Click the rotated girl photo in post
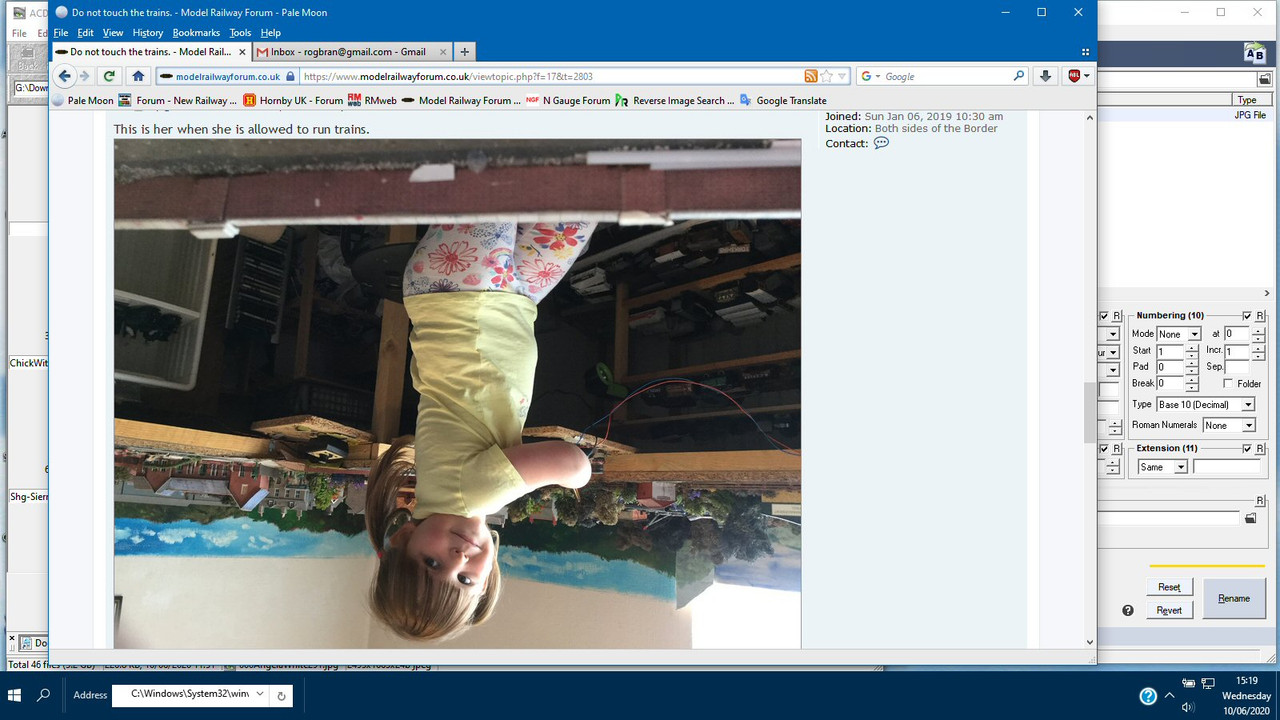The width and height of the screenshot is (1280, 720). point(457,394)
